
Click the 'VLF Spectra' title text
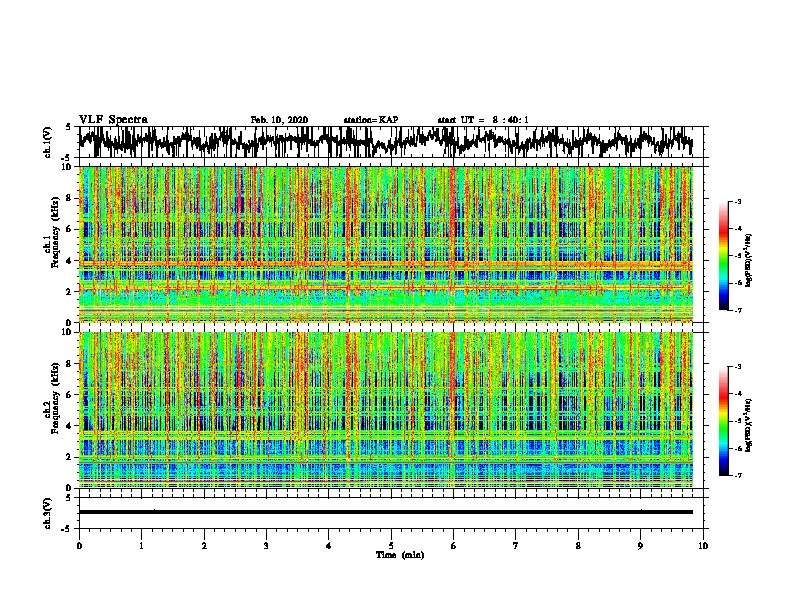[113, 120]
